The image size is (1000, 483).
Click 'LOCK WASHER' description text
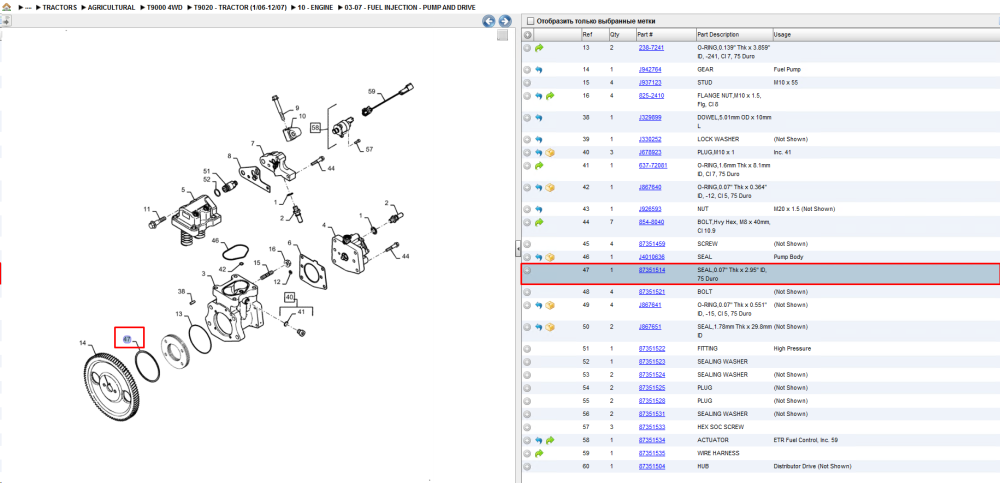(x=717, y=139)
